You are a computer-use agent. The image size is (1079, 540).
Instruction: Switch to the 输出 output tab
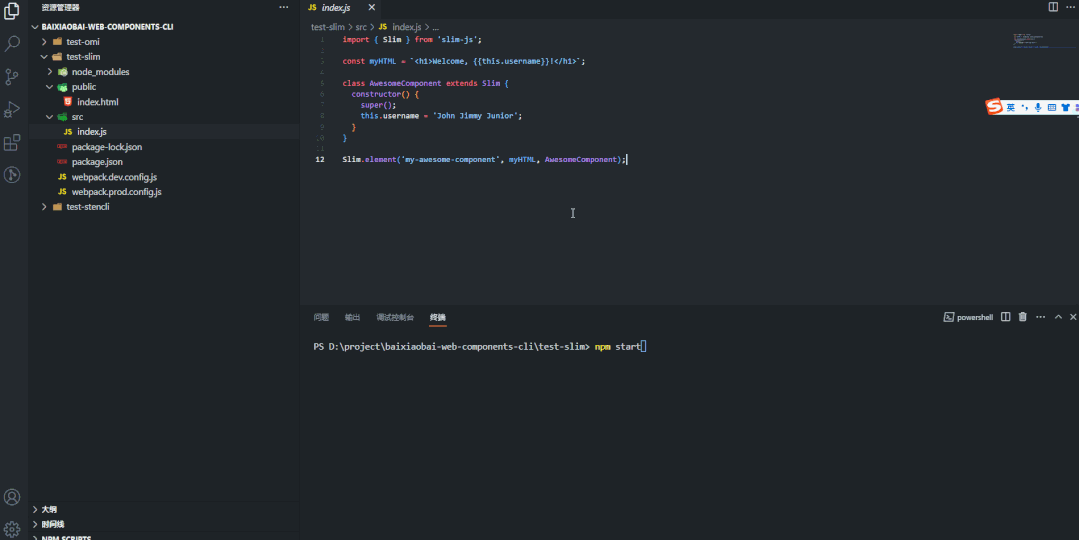pyautogui.click(x=352, y=317)
